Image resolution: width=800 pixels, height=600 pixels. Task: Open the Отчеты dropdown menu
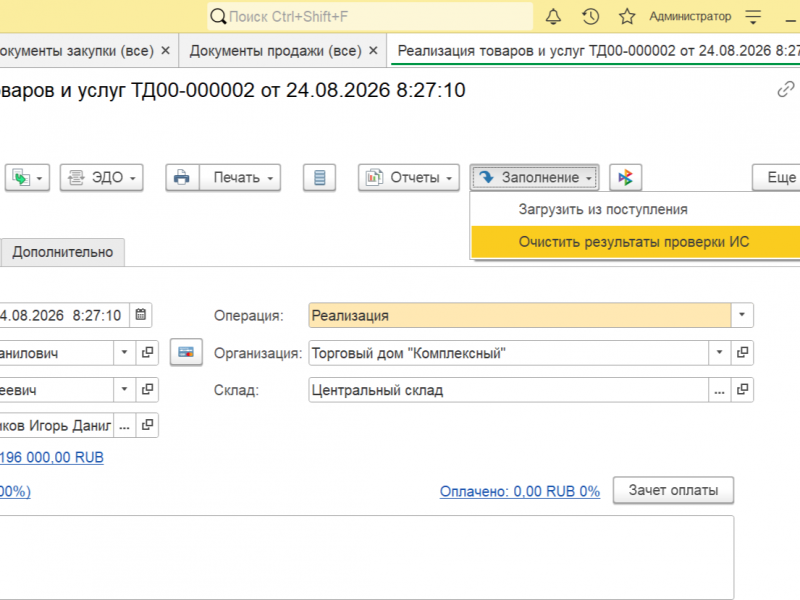pos(409,178)
